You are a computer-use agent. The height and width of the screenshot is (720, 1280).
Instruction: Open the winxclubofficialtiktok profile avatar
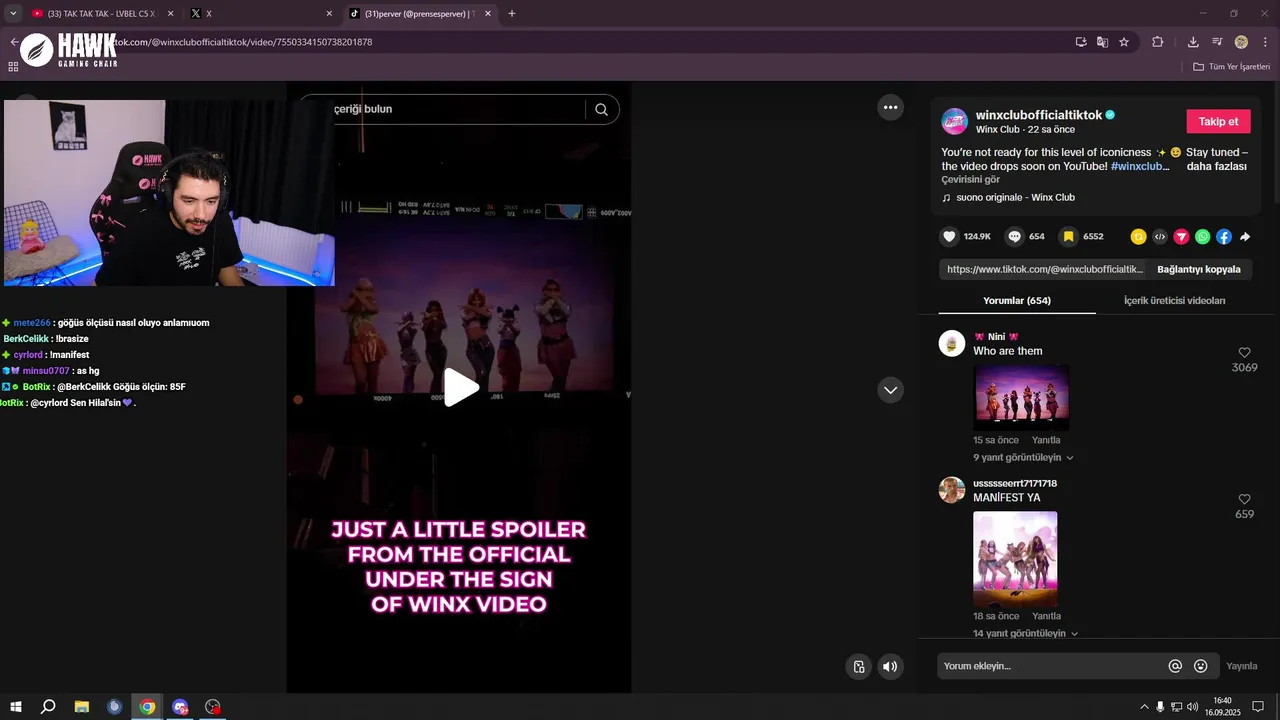tap(955, 121)
